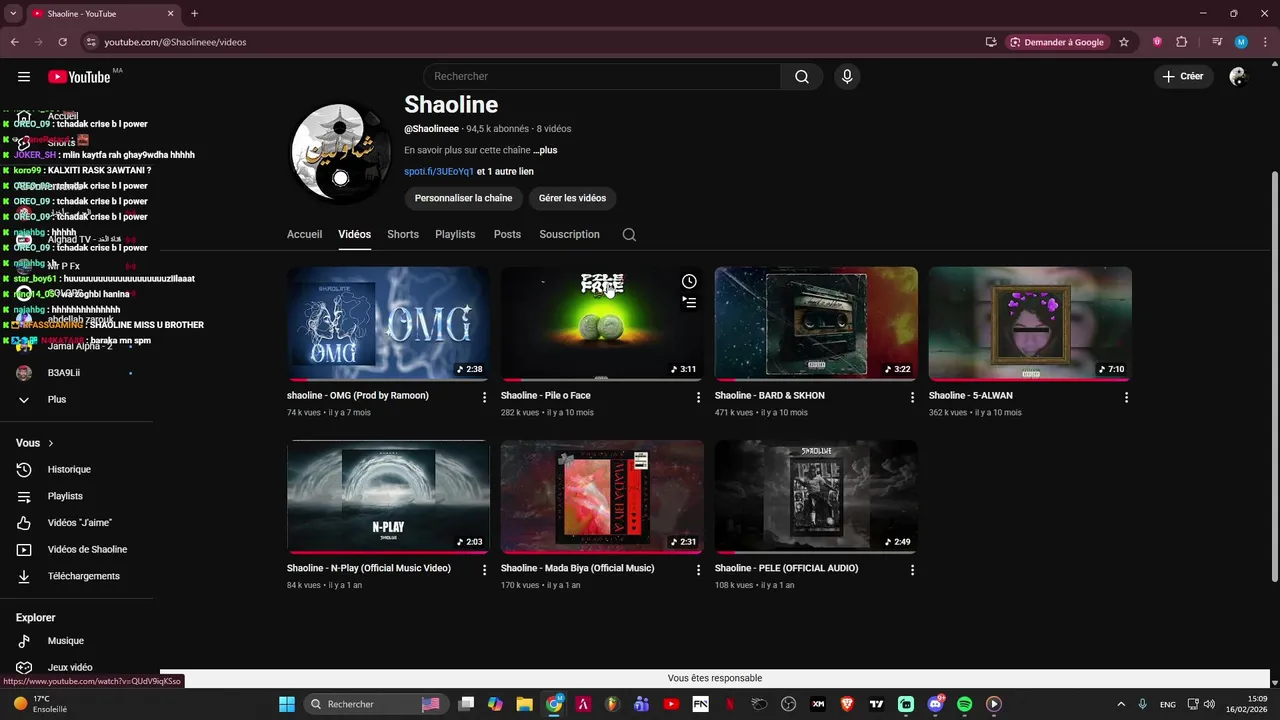Click the 5-ALWAN video thumbnail

1030,324
